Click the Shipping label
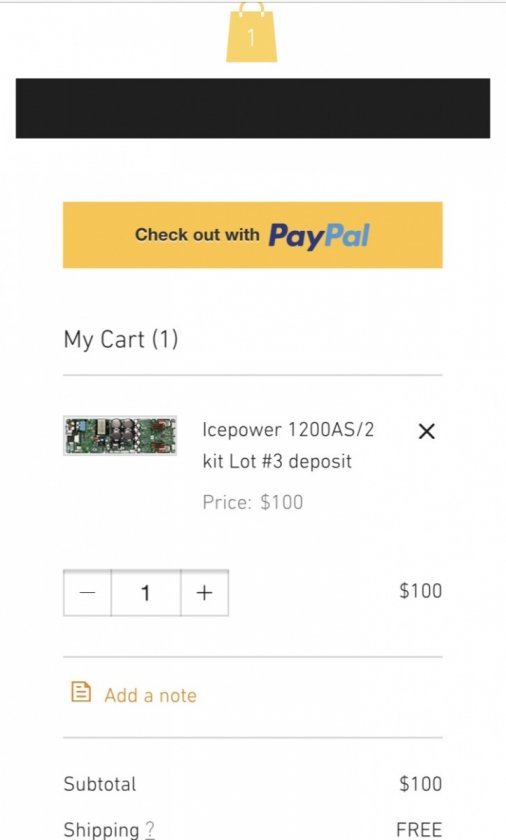 point(102,830)
